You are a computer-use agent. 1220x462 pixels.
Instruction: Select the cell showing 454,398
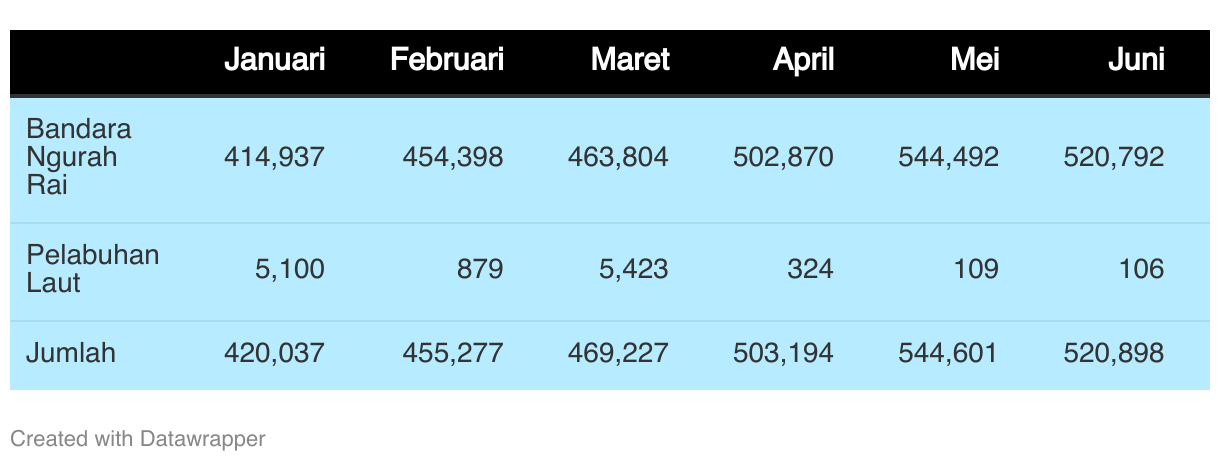pos(453,157)
